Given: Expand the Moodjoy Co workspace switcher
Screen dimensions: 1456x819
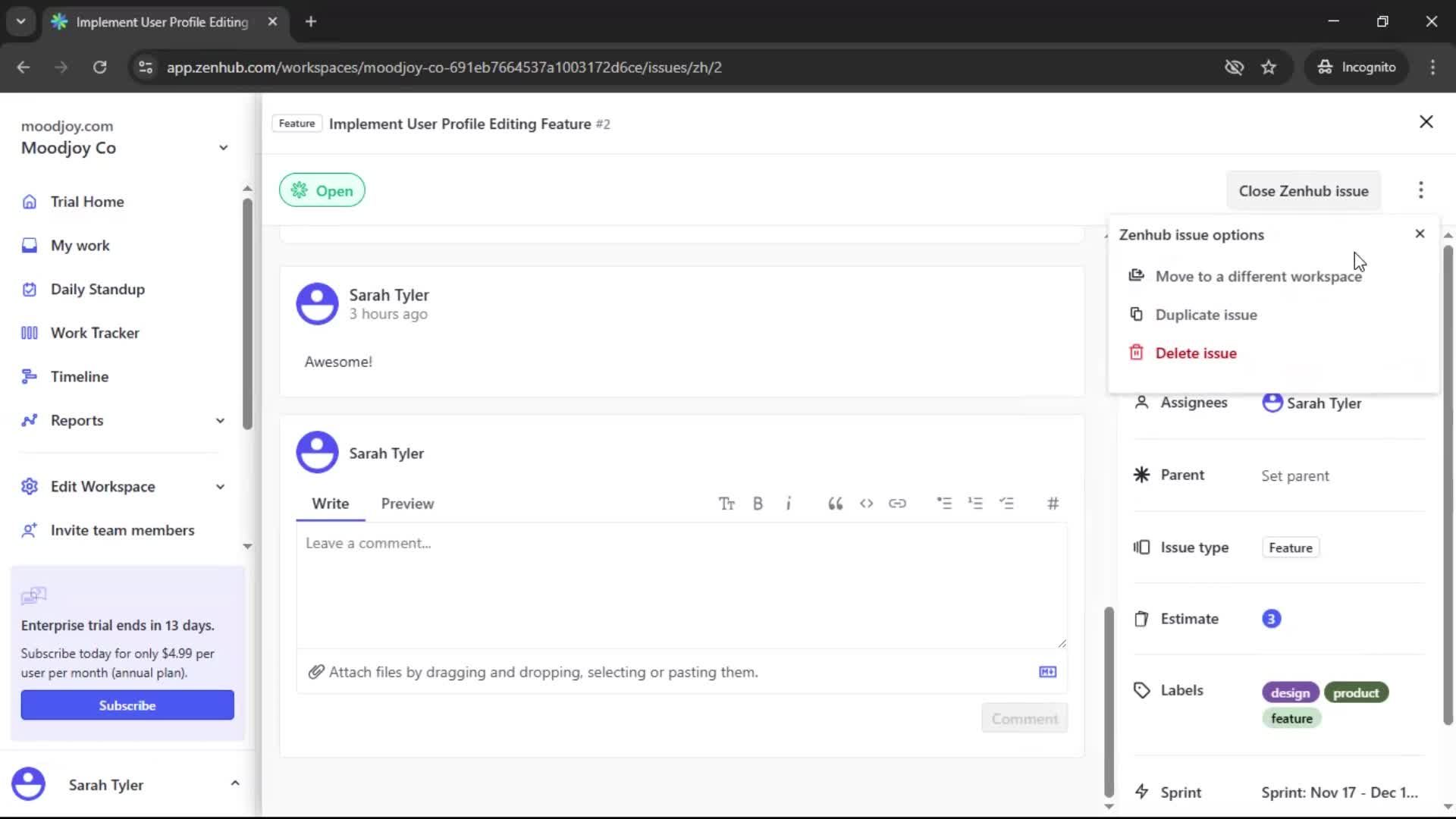Looking at the screenshot, I should tap(222, 148).
